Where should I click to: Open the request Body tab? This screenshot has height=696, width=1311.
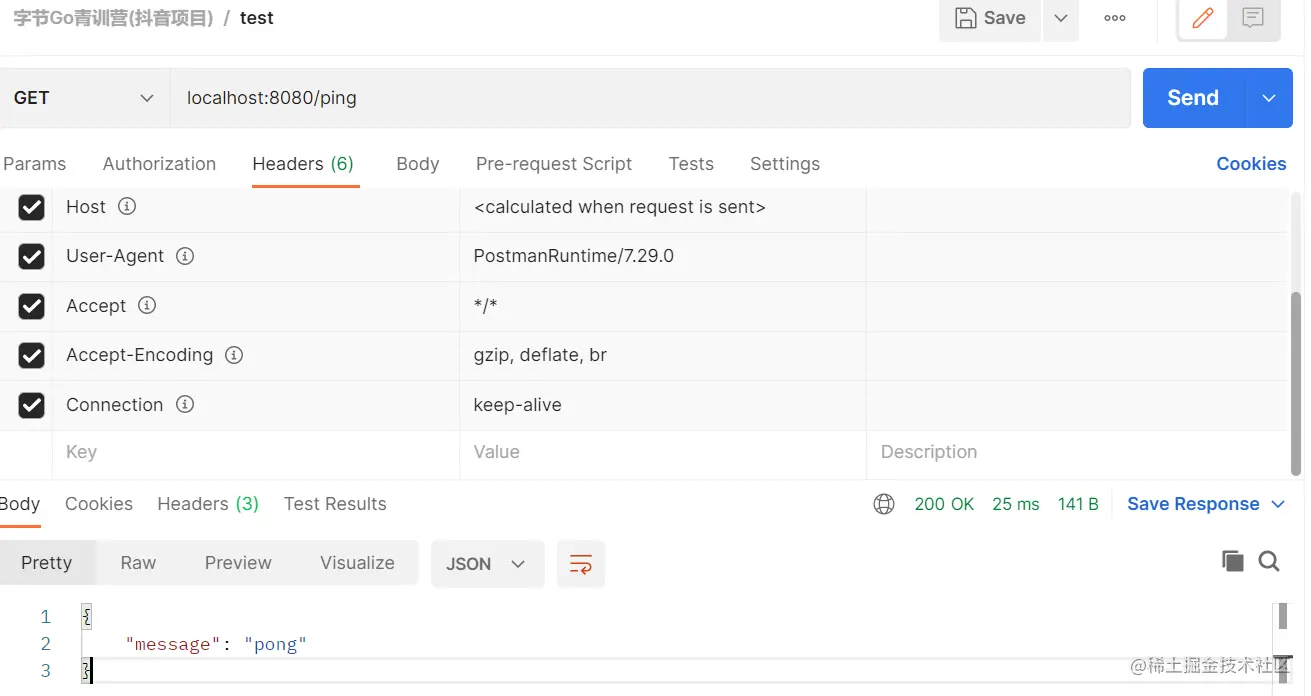(418, 164)
